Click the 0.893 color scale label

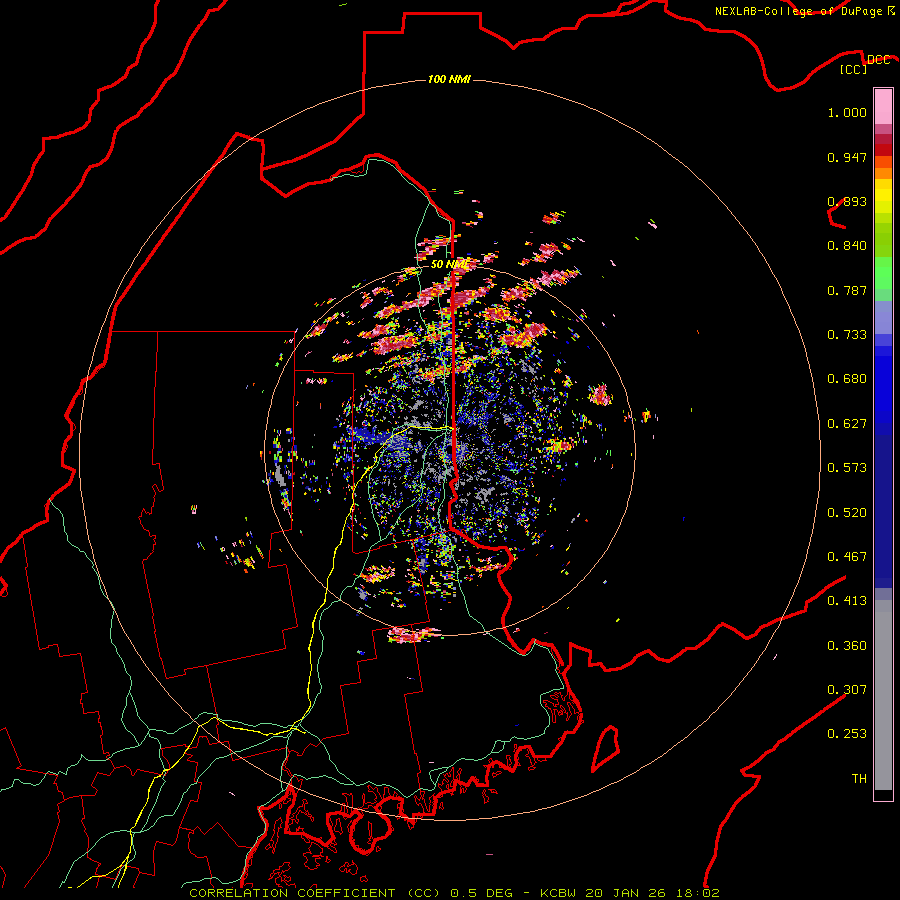click(847, 201)
